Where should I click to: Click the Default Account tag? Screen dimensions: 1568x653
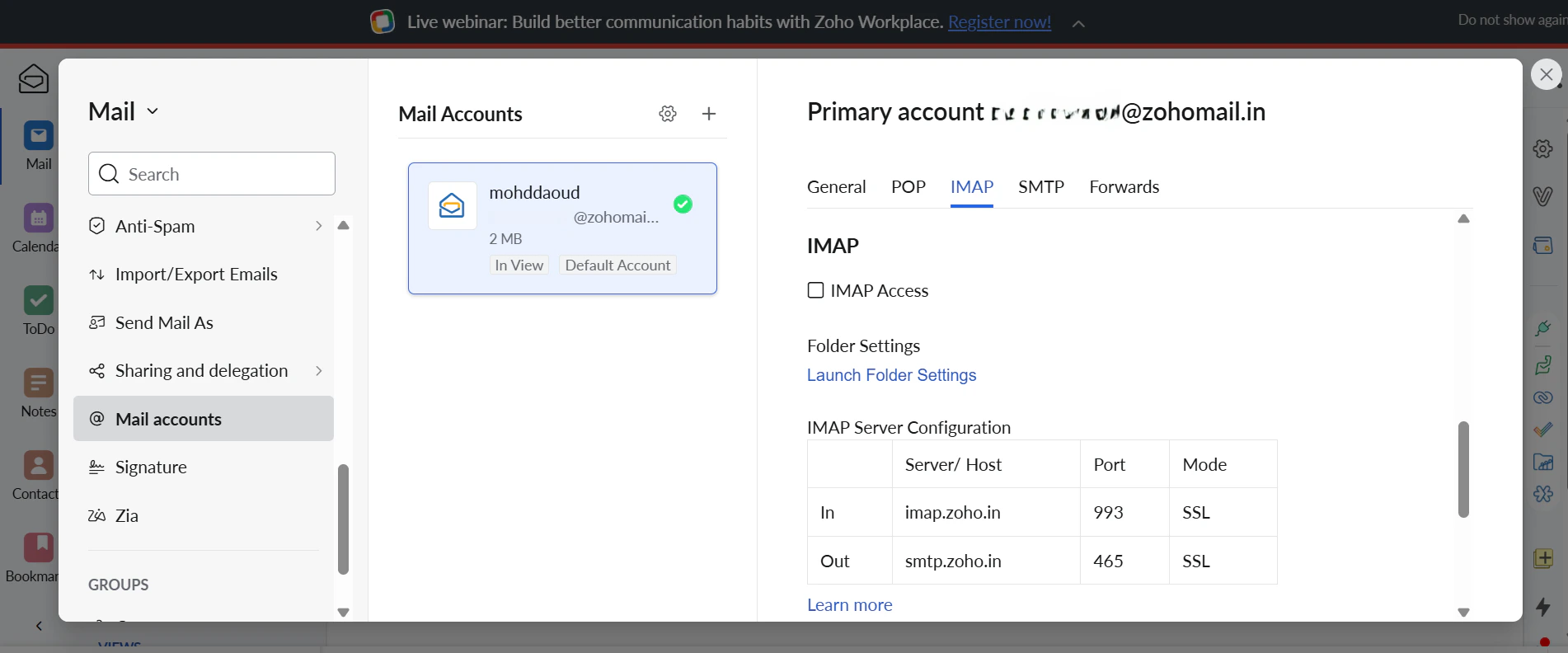click(x=617, y=265)
